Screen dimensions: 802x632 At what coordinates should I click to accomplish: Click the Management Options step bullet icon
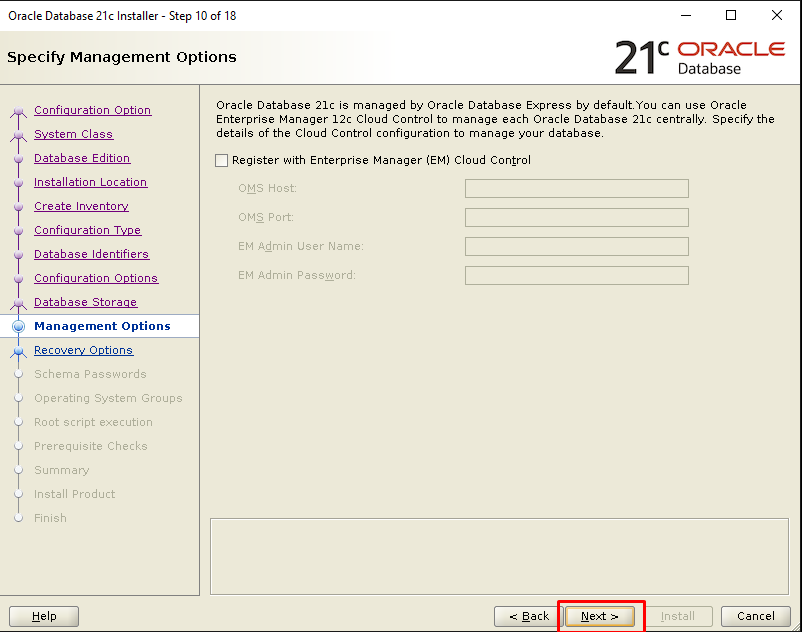pos(18,326)
